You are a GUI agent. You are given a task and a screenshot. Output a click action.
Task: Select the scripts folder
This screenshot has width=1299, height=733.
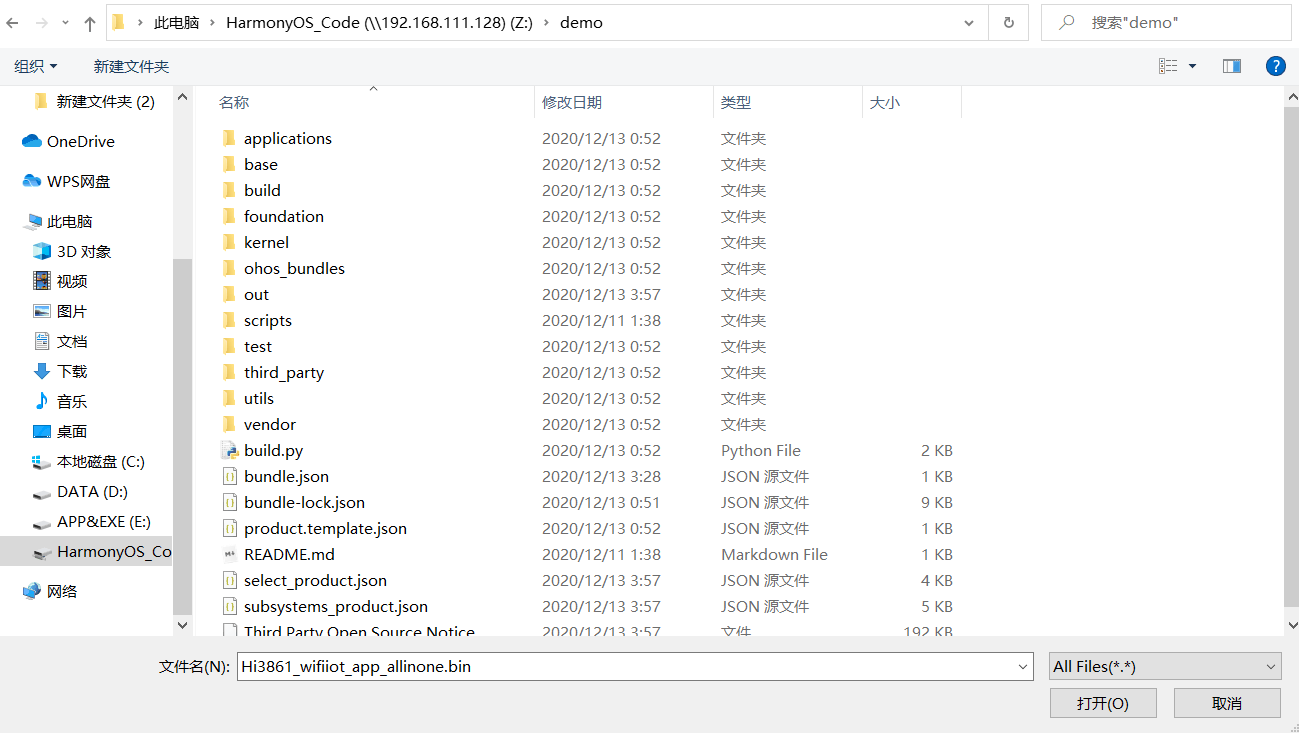point(267,321)
